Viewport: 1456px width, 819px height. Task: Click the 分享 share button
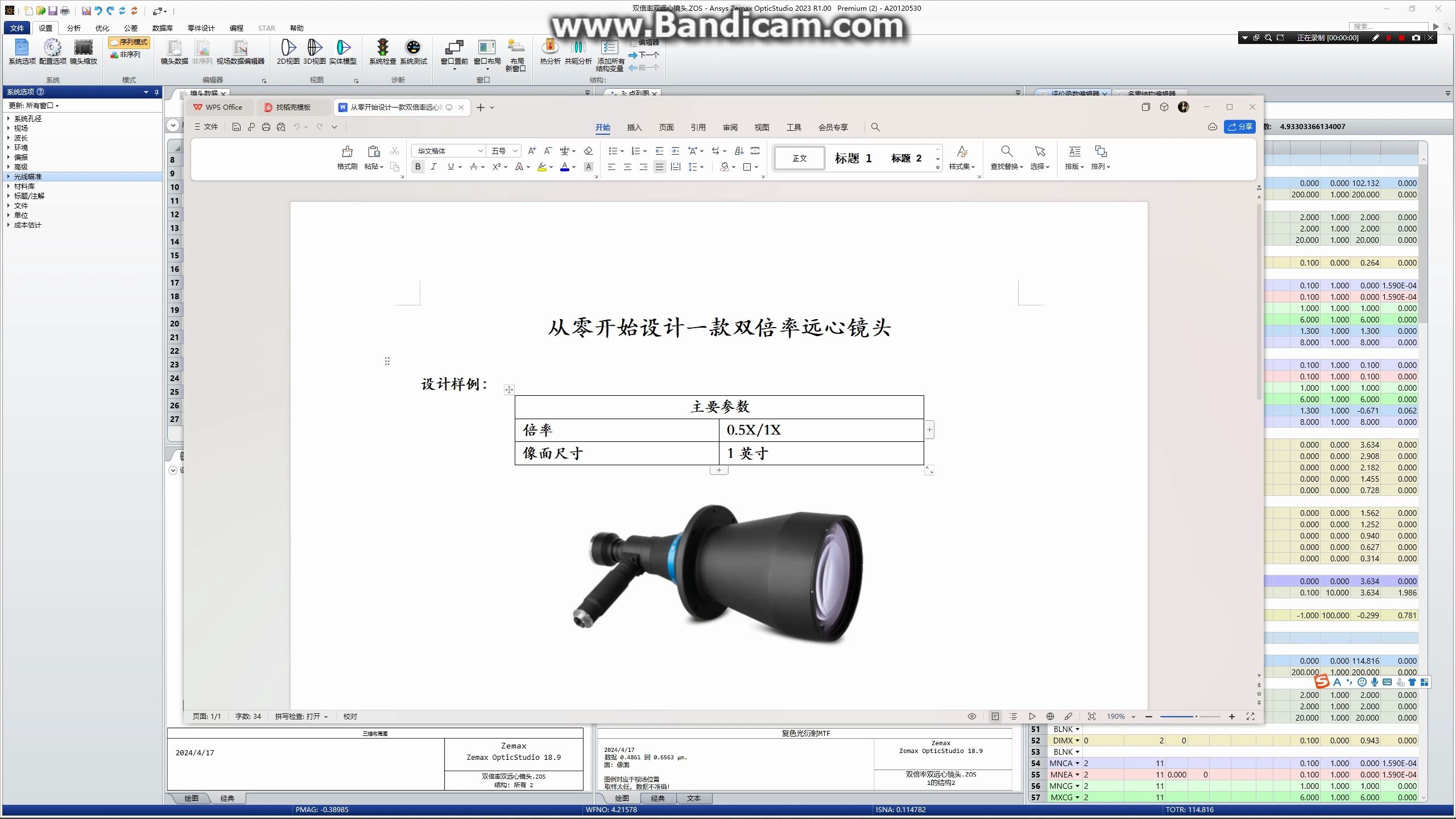pyautogui.click(x=1240, y=127)
